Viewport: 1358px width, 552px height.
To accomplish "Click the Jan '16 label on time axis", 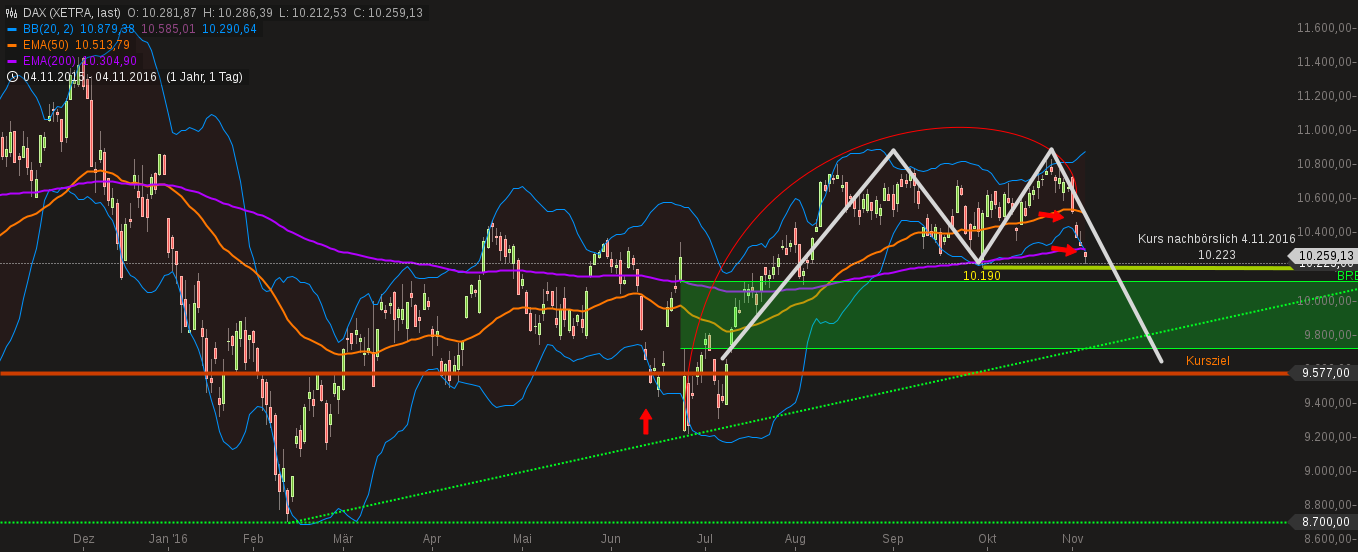I will point(168,539).
